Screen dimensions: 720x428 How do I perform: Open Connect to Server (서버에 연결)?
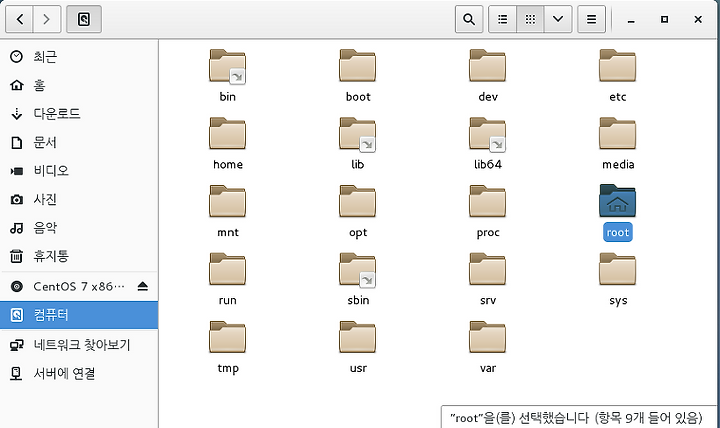click(x=79, y=373)
